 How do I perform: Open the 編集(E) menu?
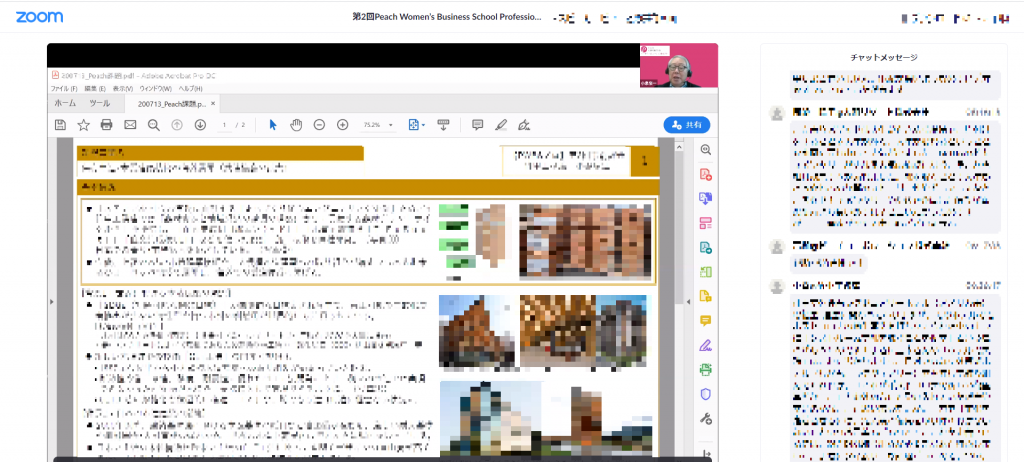coord(95,88)
